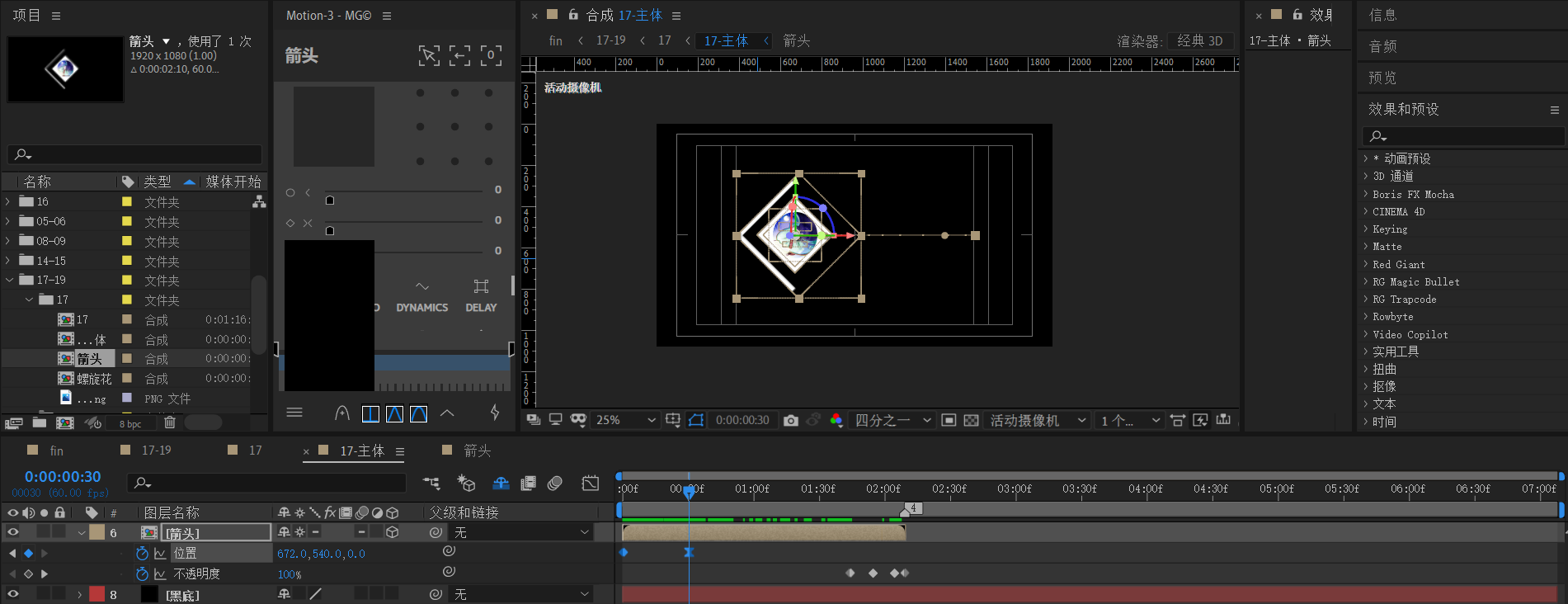Image resolution: width=1568 pixels, height=604 pixels.
Task: Click the 17-19 breadcrumb in composition navigator
Action: pos(610,40)
